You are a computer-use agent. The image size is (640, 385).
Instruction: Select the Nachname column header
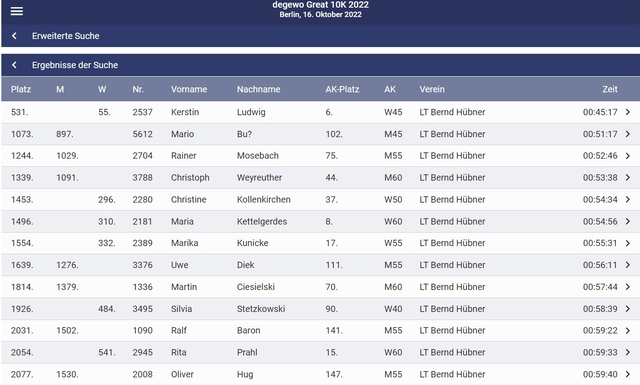258,89
